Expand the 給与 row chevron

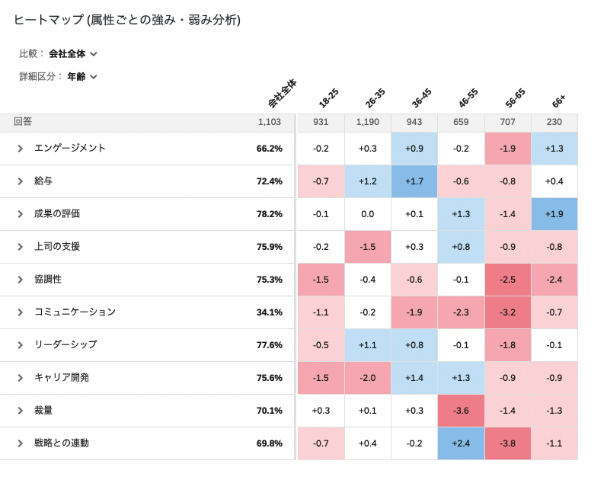point(20,181)
